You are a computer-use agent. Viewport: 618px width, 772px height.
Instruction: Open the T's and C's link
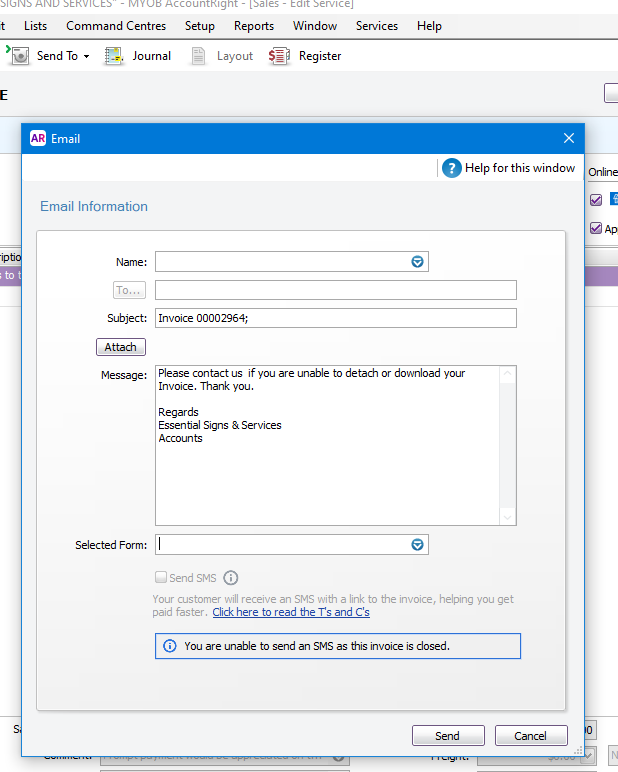pyautogui.click(x=291, y=612)
